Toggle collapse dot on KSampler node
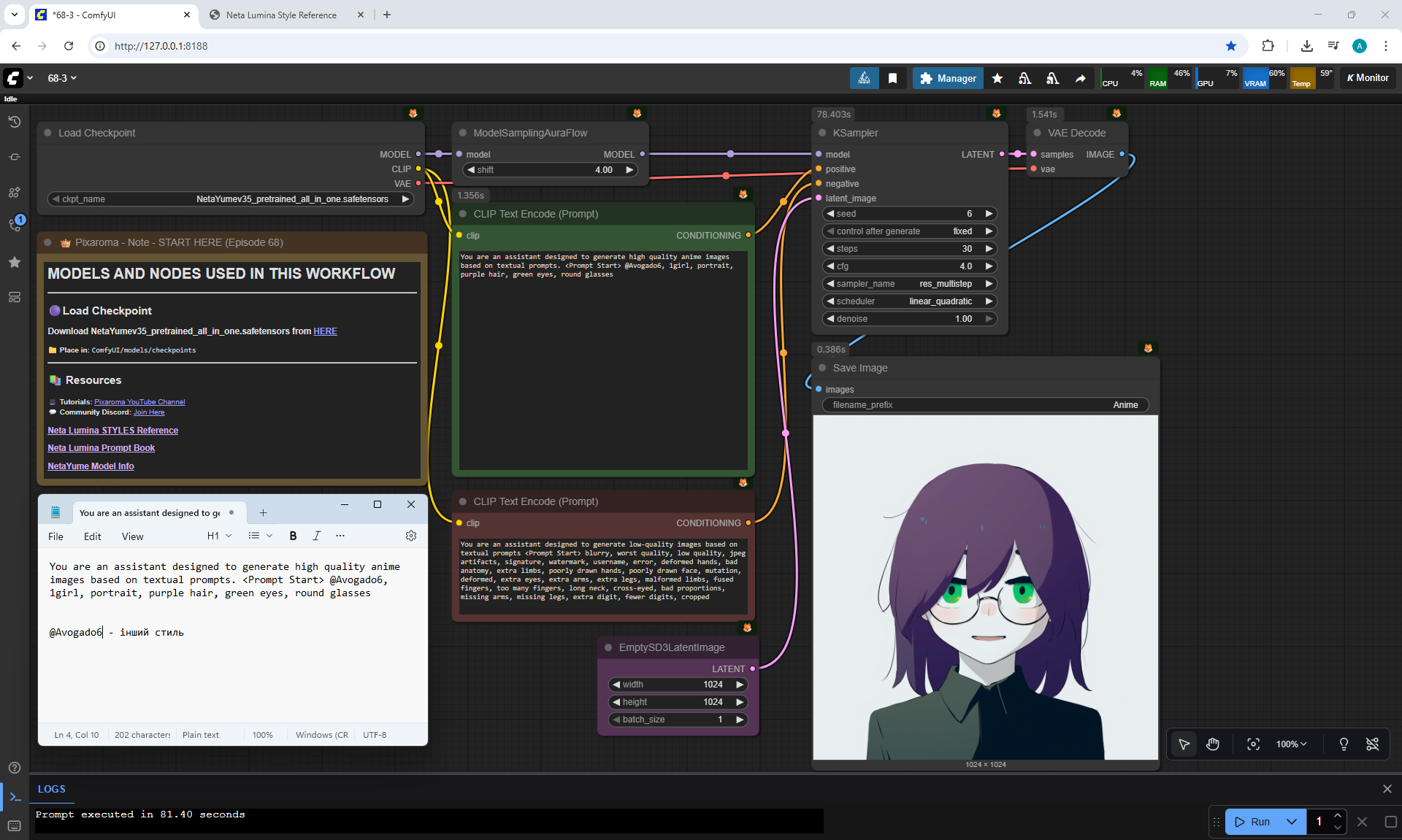Image resolution: width=1402 pixels, height=840 pixels. [x=822, y=133]
